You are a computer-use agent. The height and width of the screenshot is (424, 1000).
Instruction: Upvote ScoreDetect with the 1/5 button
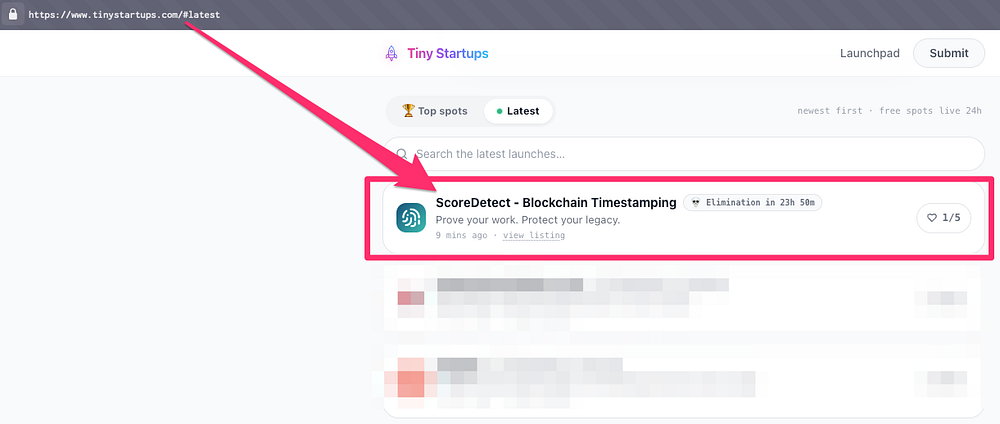tap(943, 218)
